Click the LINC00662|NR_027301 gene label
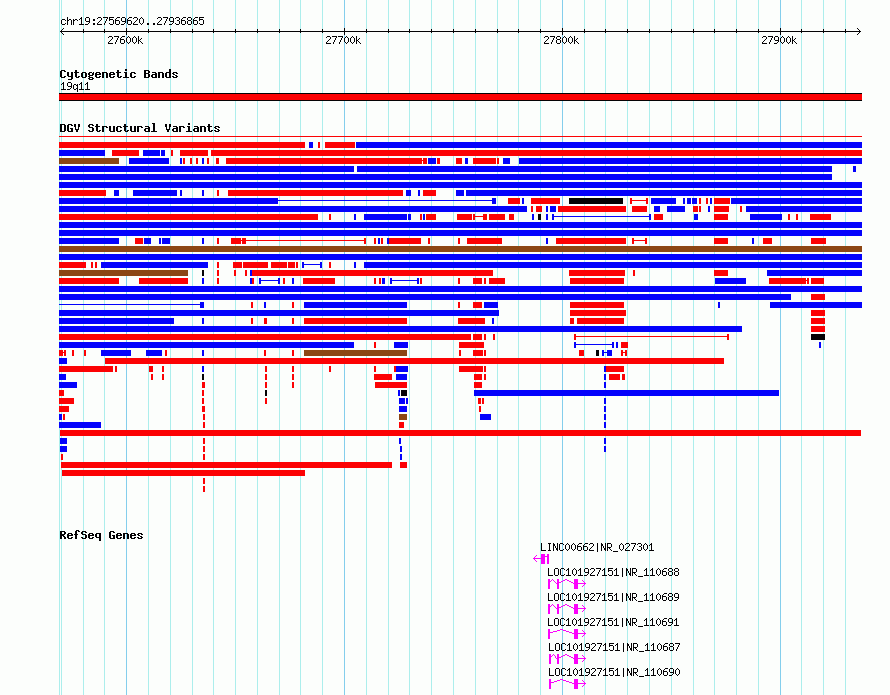 [597, 547]
